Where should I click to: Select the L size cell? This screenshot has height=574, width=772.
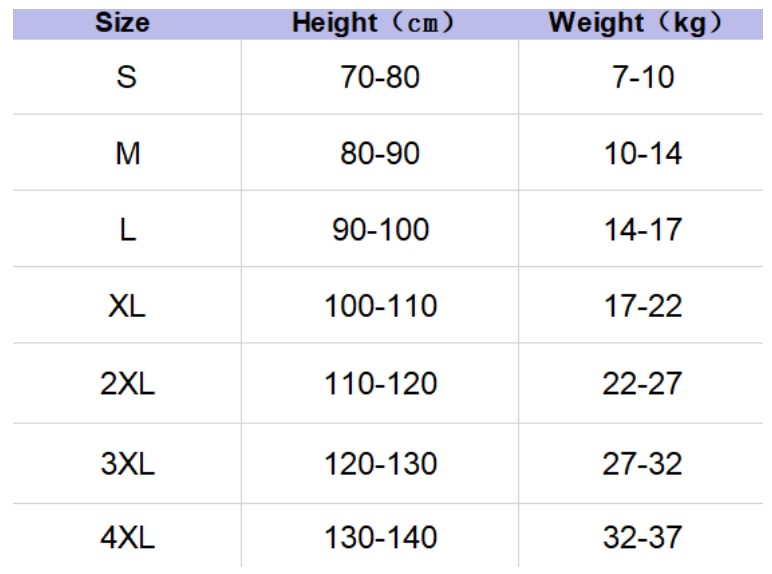tap(127, 230)
